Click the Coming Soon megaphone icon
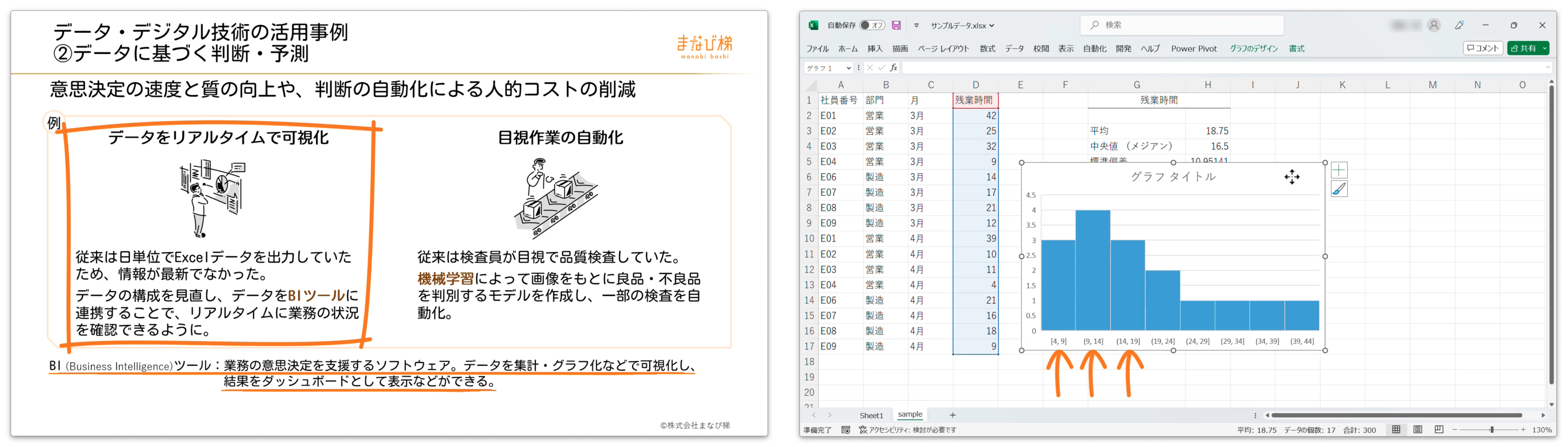 (x=1460, y=26)
